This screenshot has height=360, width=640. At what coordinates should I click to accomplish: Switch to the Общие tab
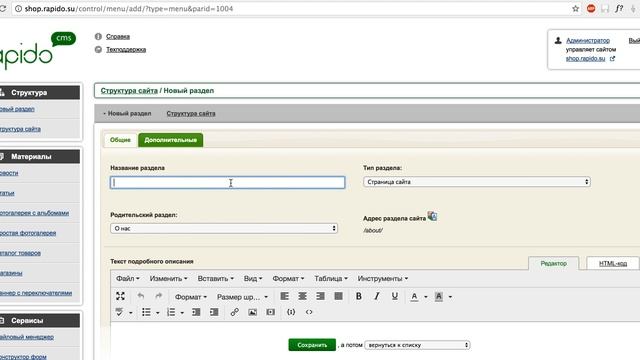click(120, 140)
